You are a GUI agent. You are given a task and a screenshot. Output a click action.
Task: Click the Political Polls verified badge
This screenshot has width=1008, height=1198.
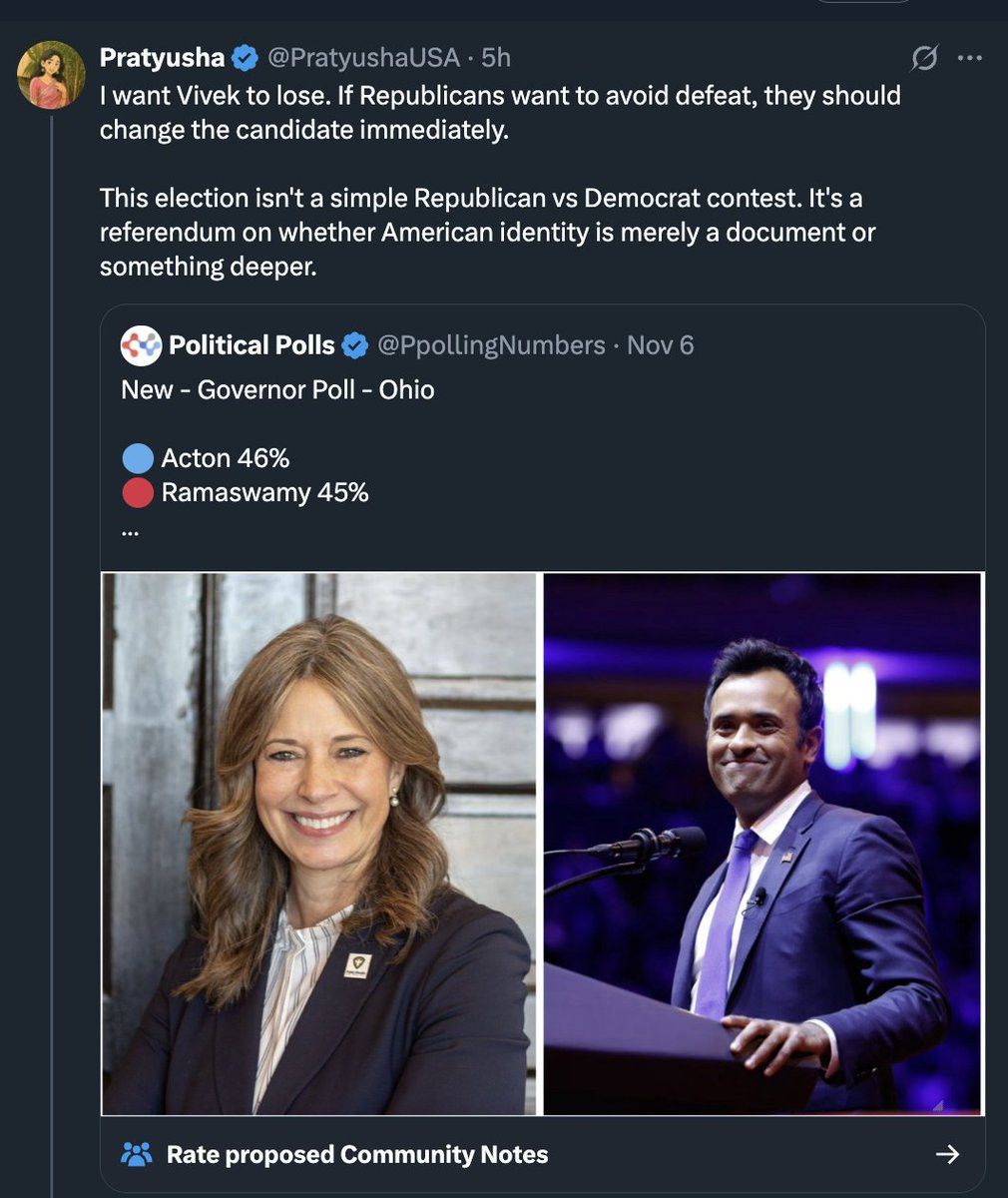point(354,345)
